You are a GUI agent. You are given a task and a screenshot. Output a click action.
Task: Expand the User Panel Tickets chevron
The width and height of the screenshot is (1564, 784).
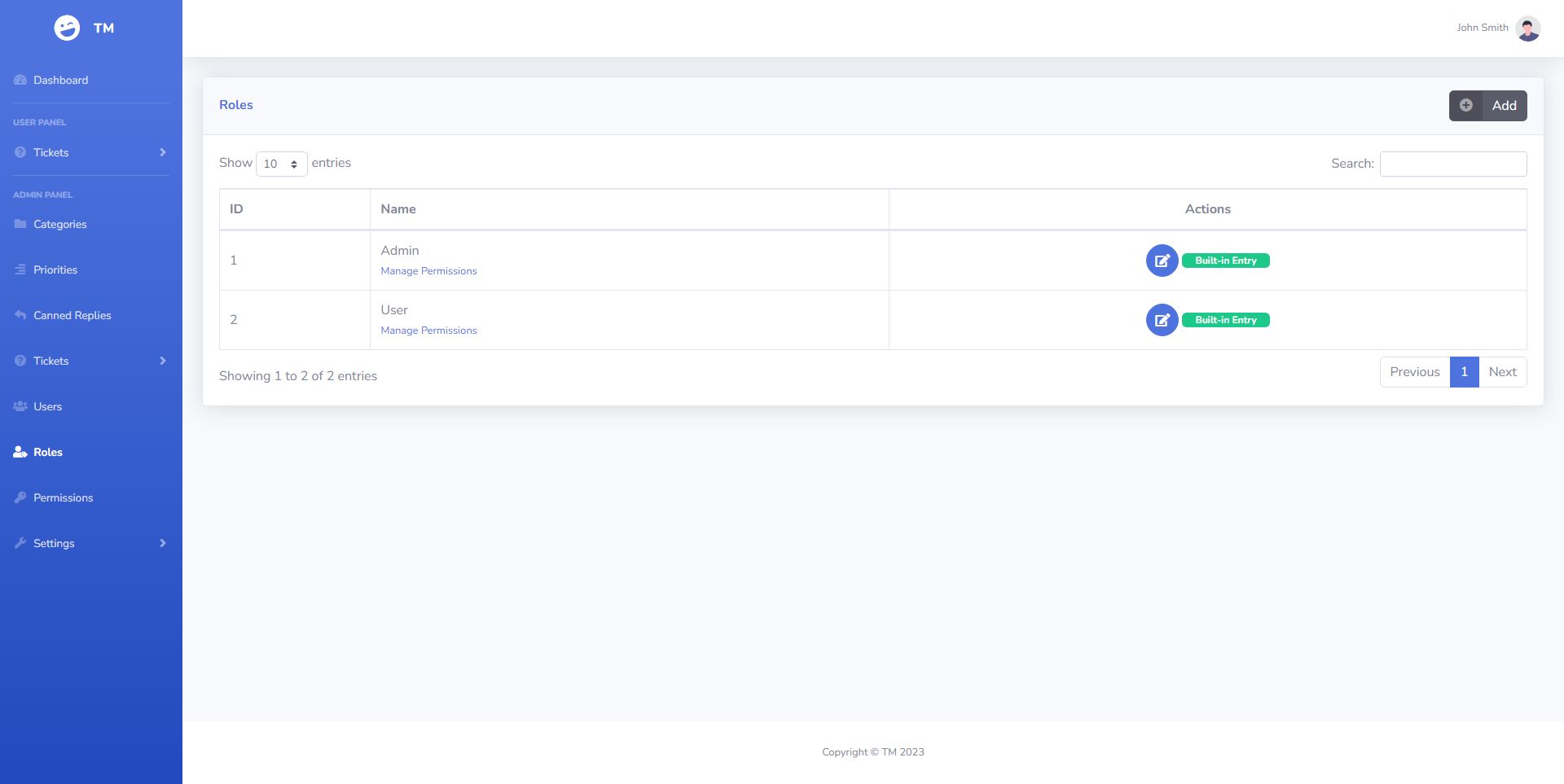(x=163, y=152)
